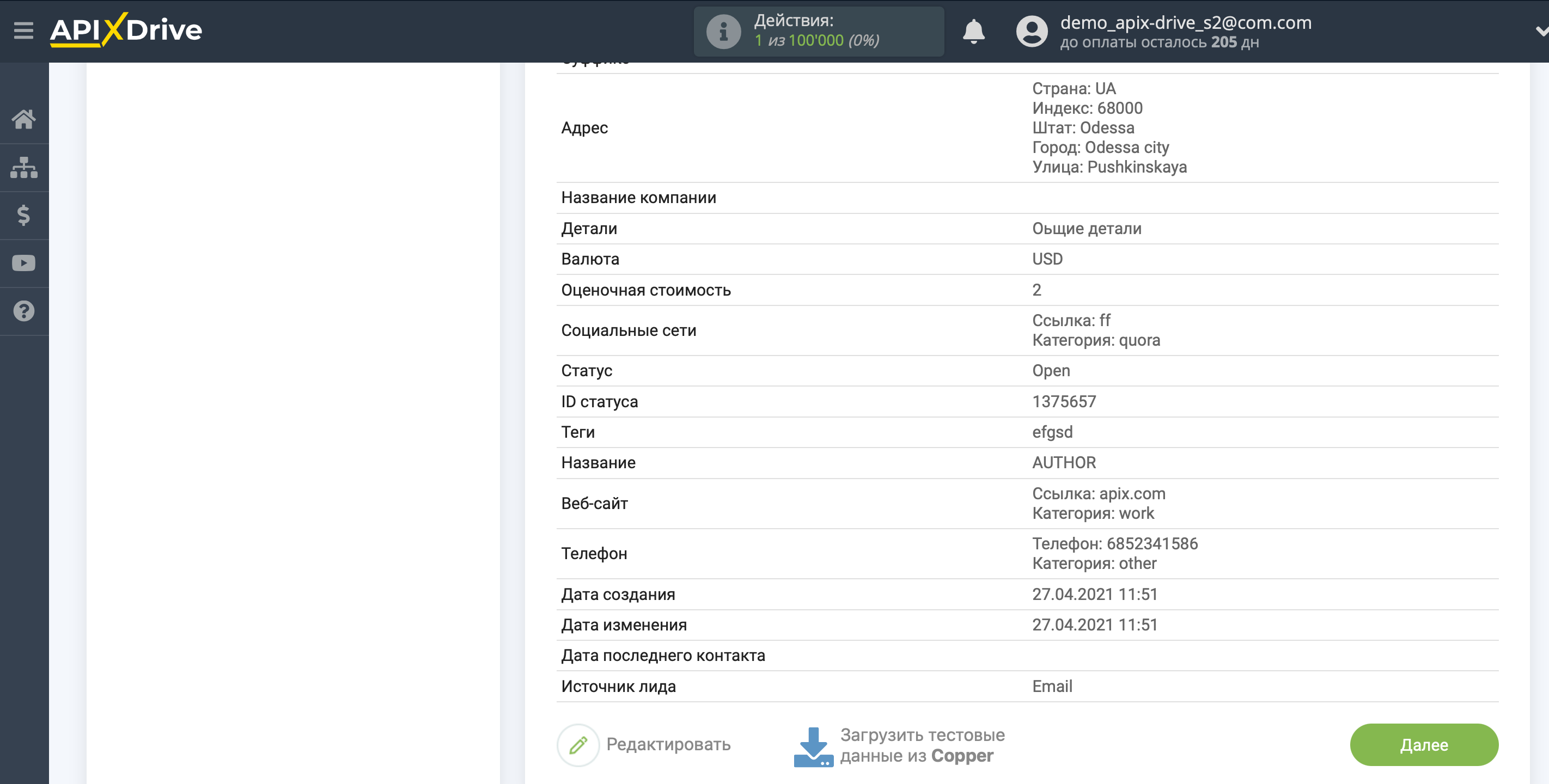Load test data from Copper

tap(922, 745)
